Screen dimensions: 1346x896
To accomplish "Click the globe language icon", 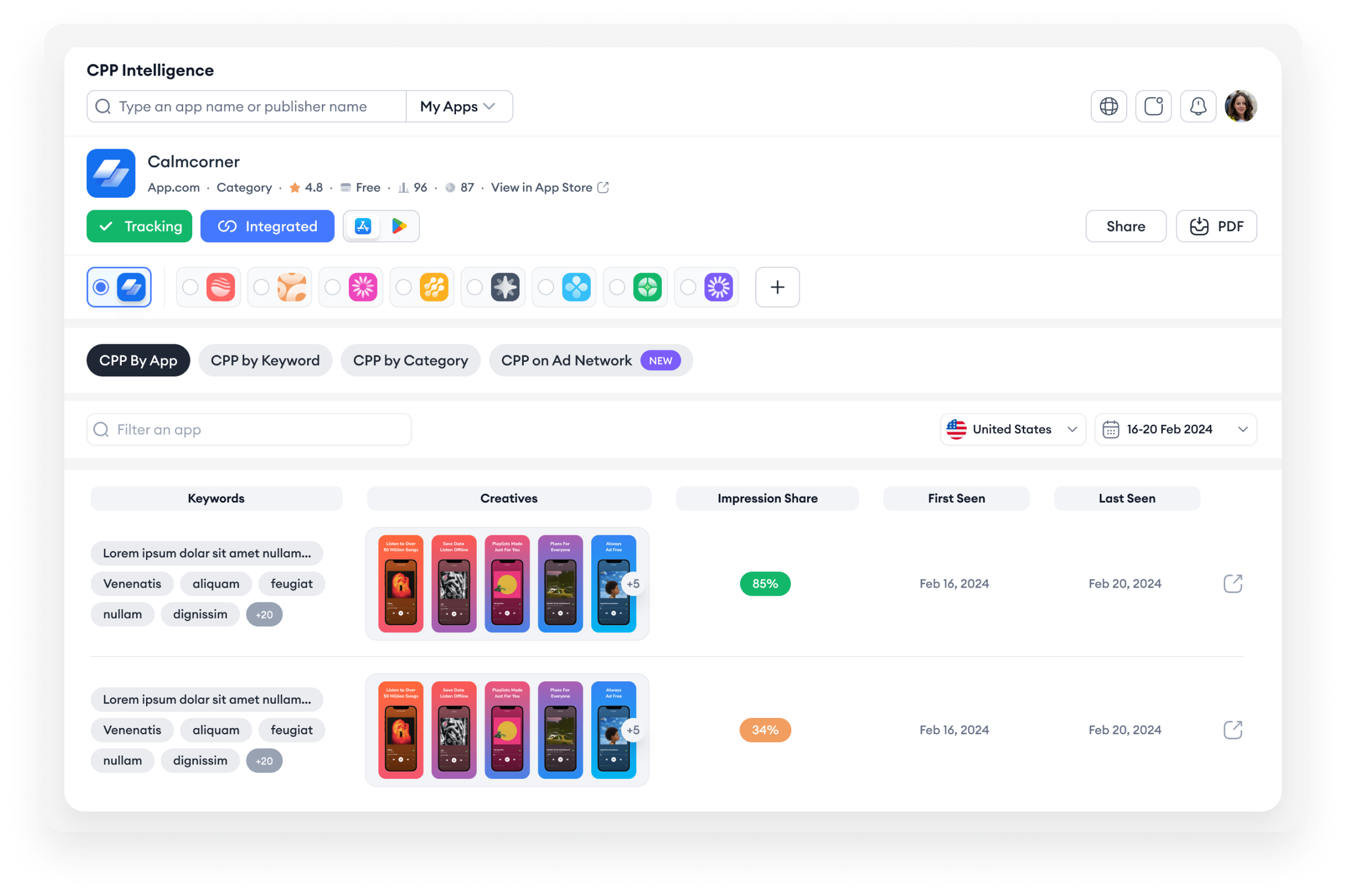I will [1108, 107].
